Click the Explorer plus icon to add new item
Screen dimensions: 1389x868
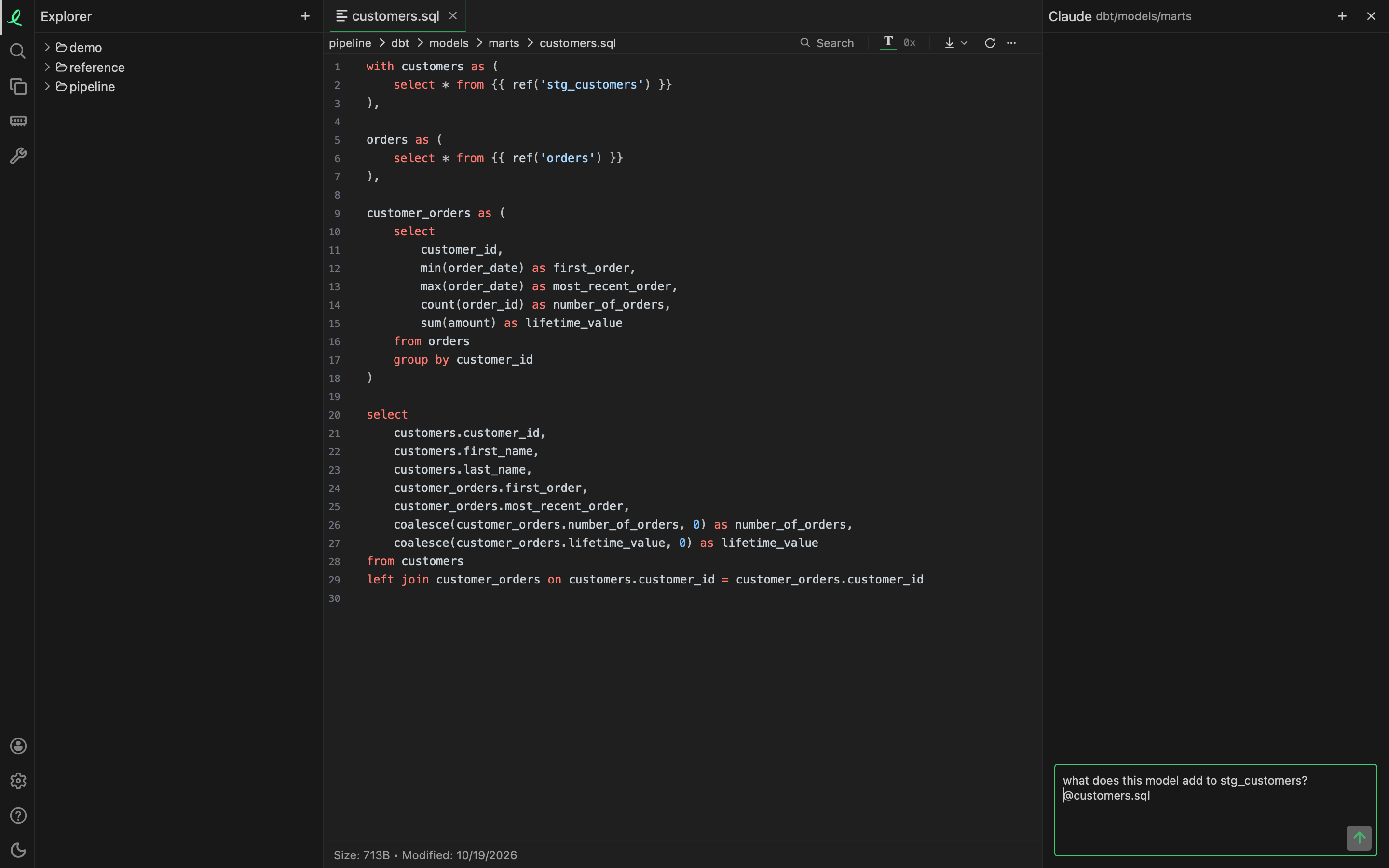305,16
